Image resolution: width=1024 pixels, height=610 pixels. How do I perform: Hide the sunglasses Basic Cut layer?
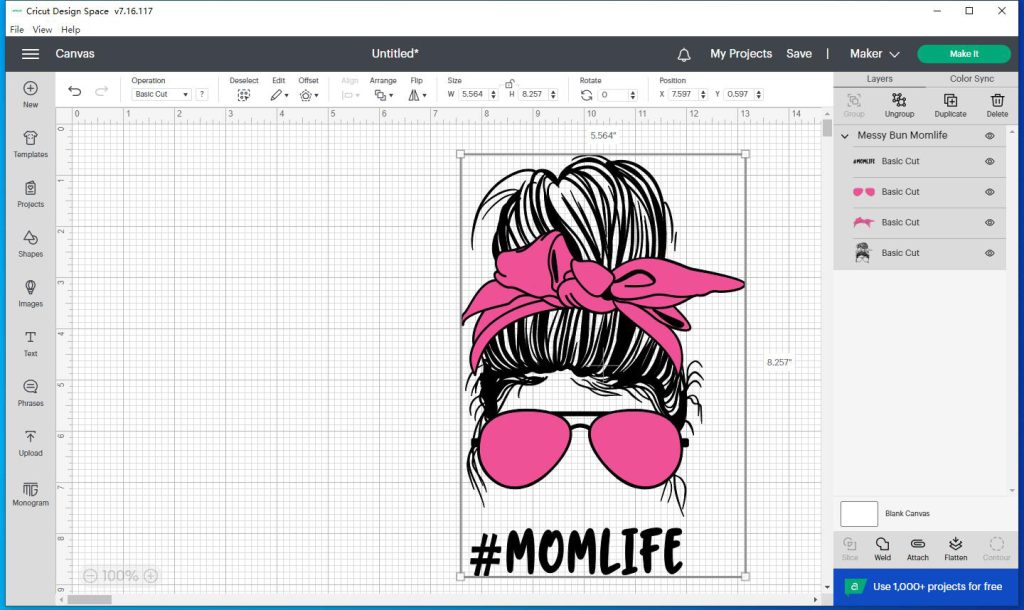tap(991, 191)
